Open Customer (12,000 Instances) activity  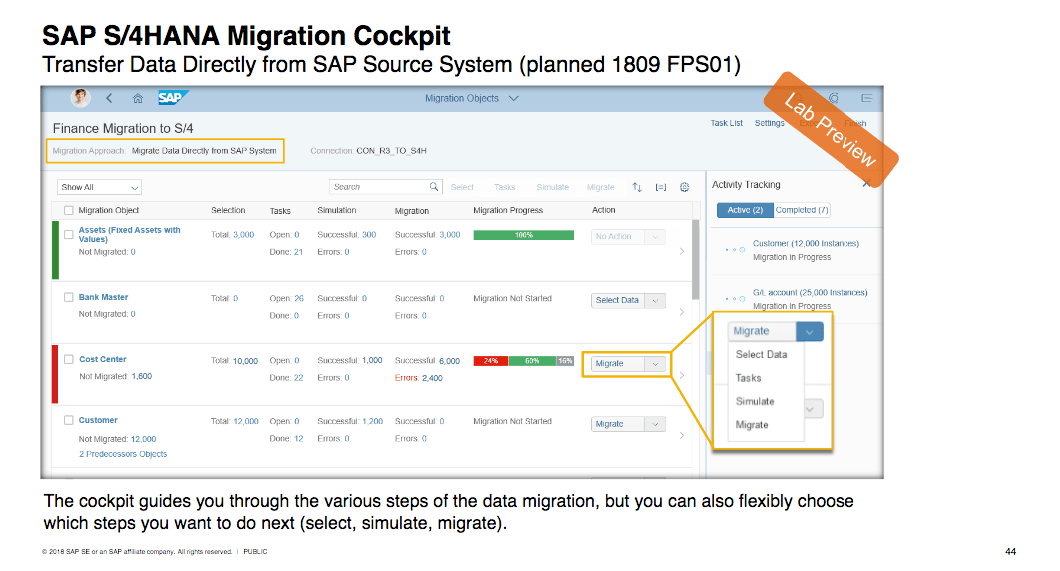(x=806, y=243)
